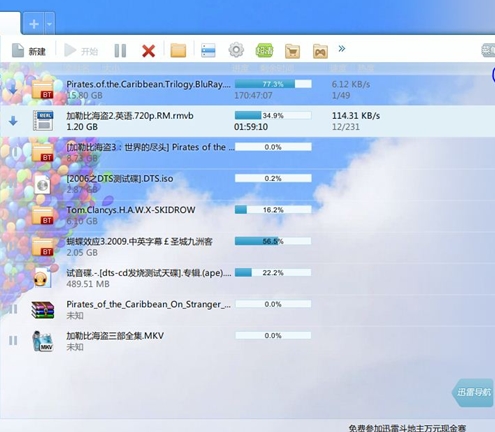
Task: Click remaining time 01:59:10
Action: click(251, 127)
